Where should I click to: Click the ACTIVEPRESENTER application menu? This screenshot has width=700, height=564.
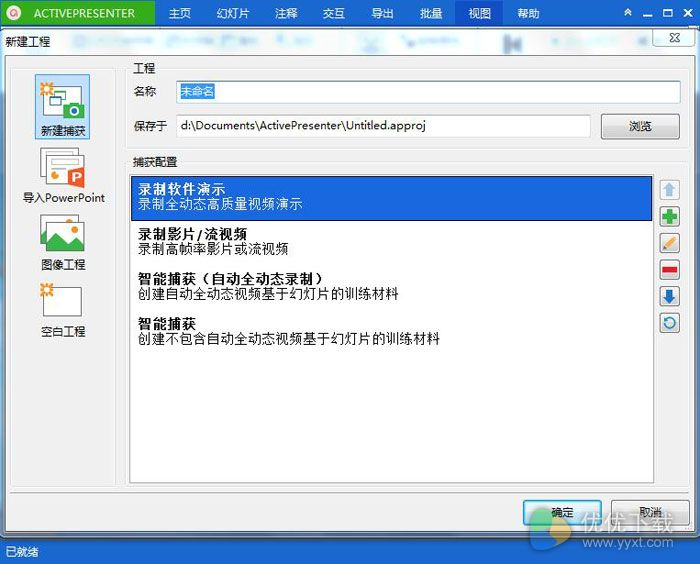(x=79, y=13)
